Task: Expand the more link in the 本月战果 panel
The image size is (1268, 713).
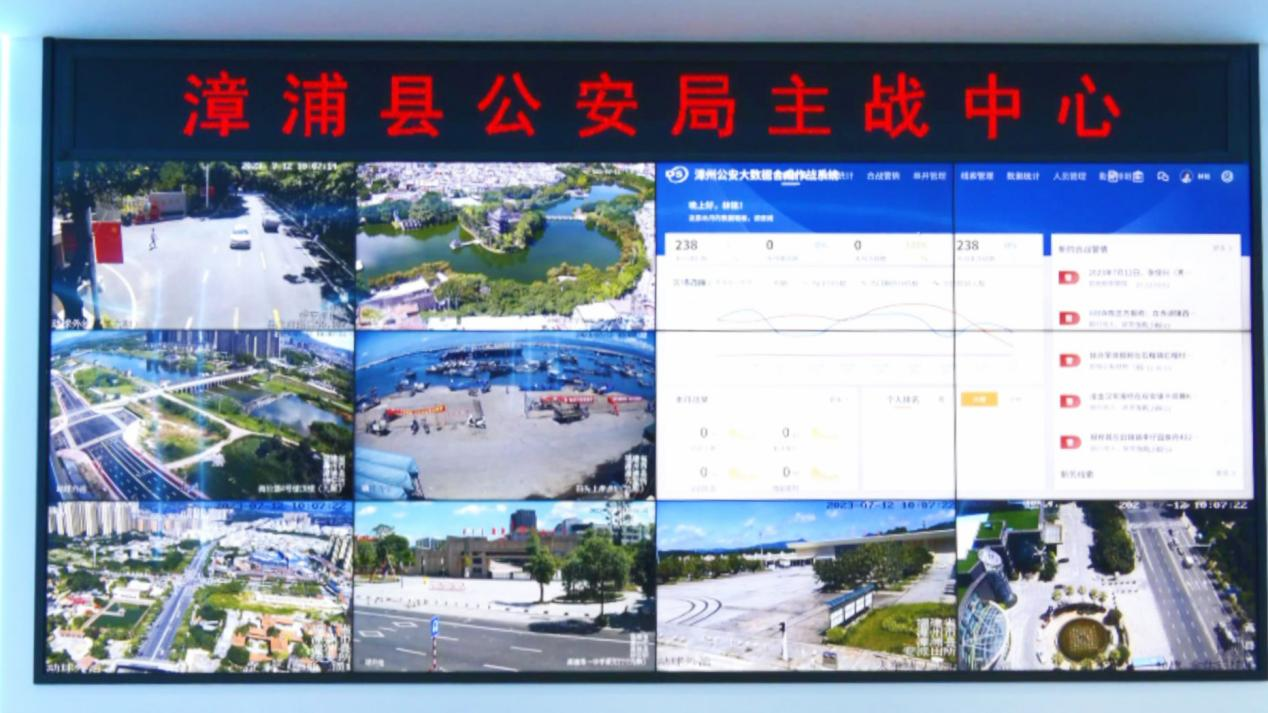Action: 836,400
